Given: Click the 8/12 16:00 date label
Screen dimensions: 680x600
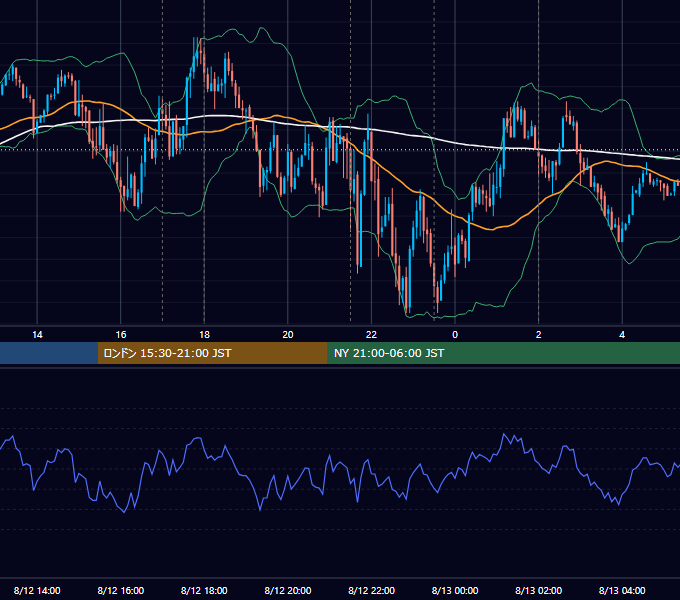Looking at the screenshot, I should pos(121,590).
